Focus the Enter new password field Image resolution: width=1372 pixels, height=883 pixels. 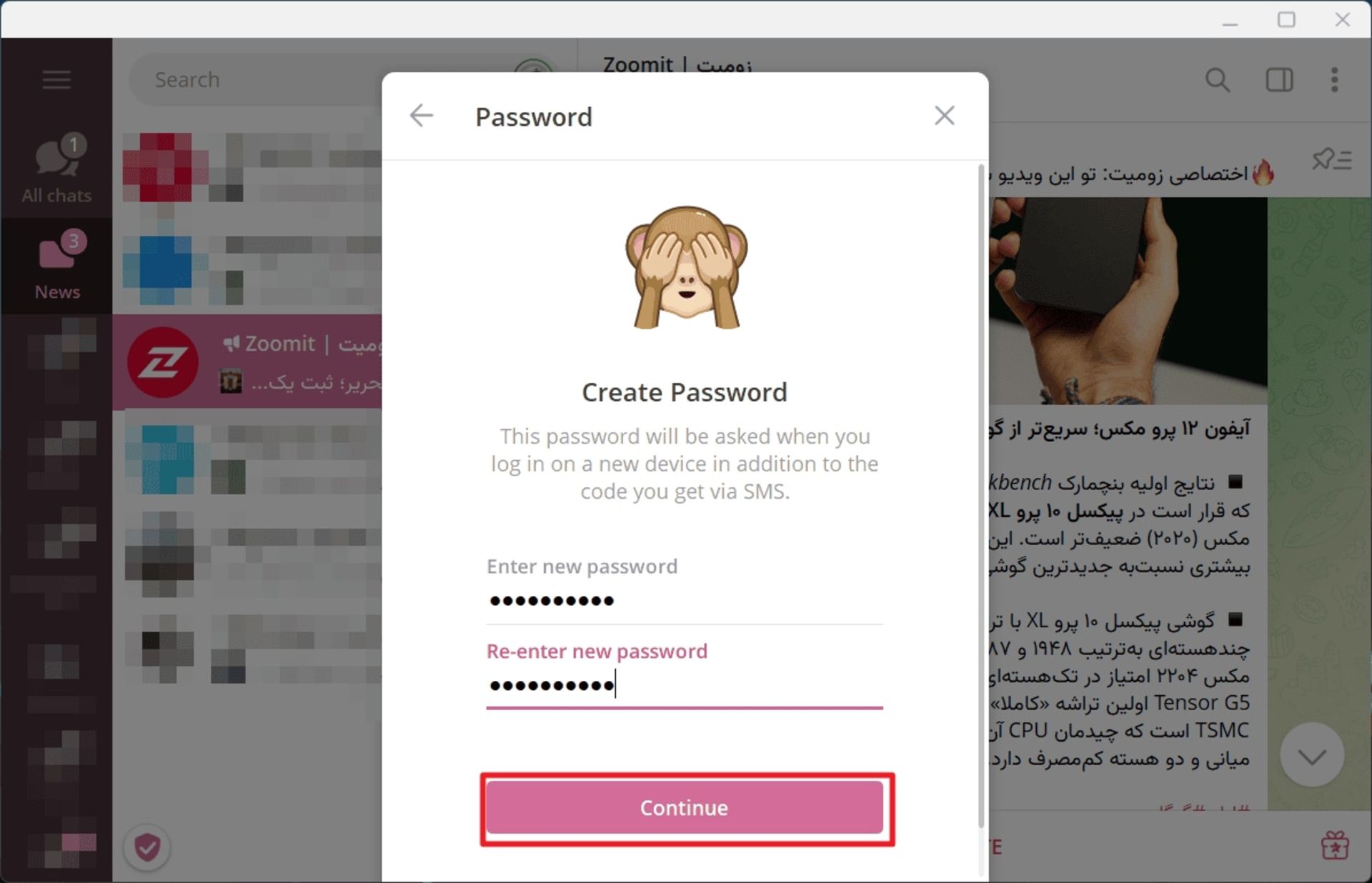pyautogui.click(x=685, y=600)
